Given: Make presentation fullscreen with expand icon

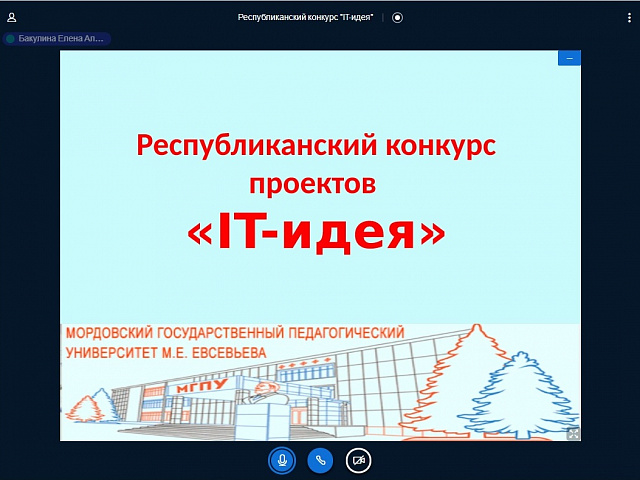Looking at the screenshot, I should 573,434.
